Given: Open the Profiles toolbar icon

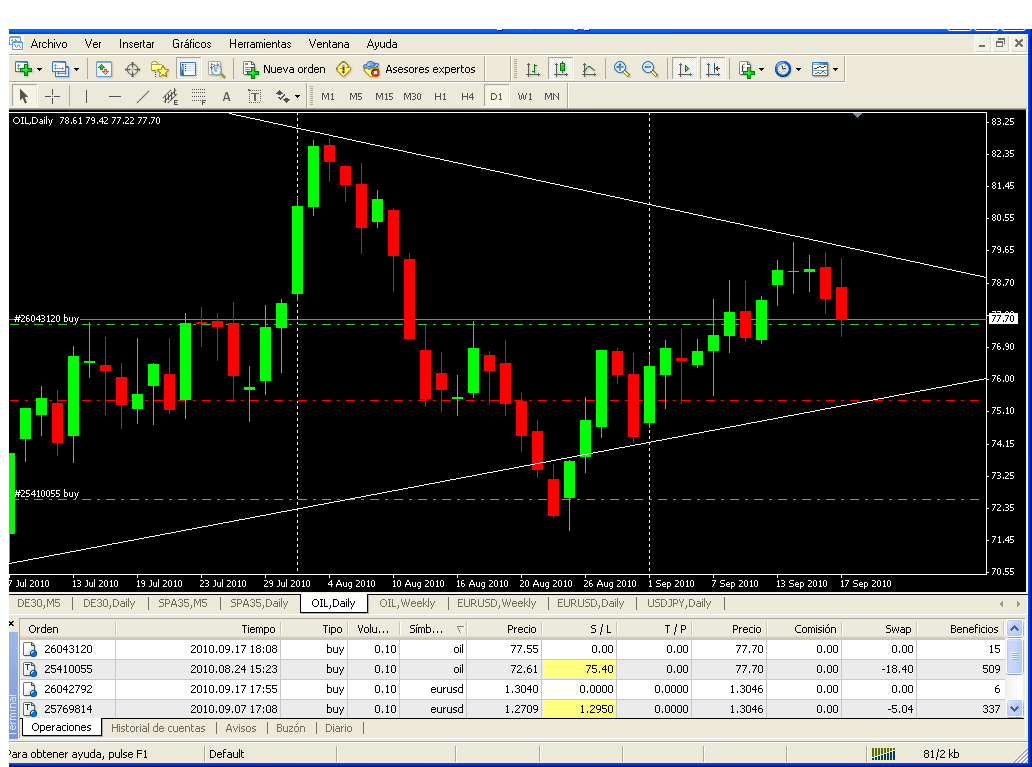Looking at the screenshot, I should coord(60,68).
